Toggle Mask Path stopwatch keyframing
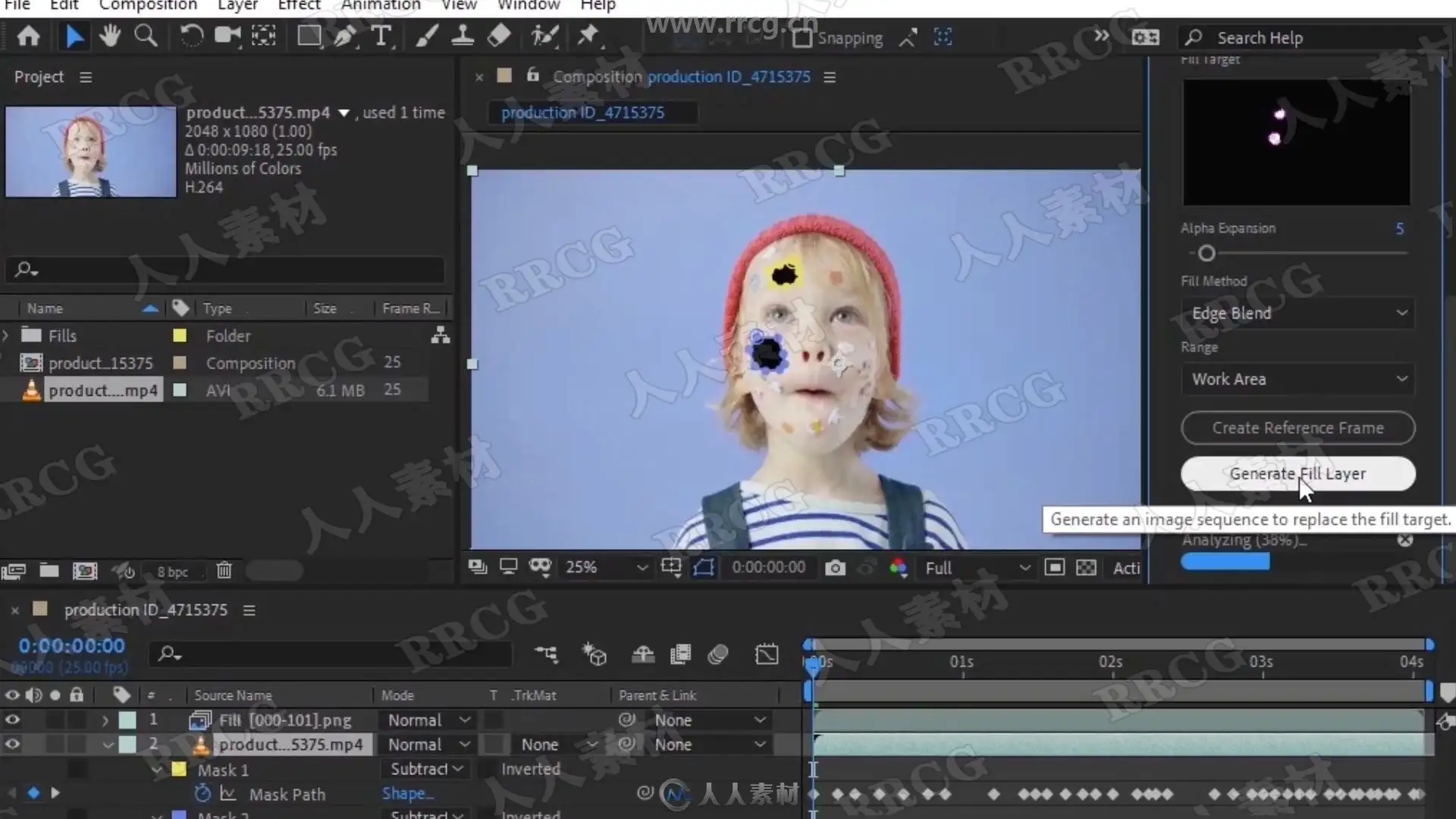Screen dimensions: 1456x819 click(x=202, y=794)
